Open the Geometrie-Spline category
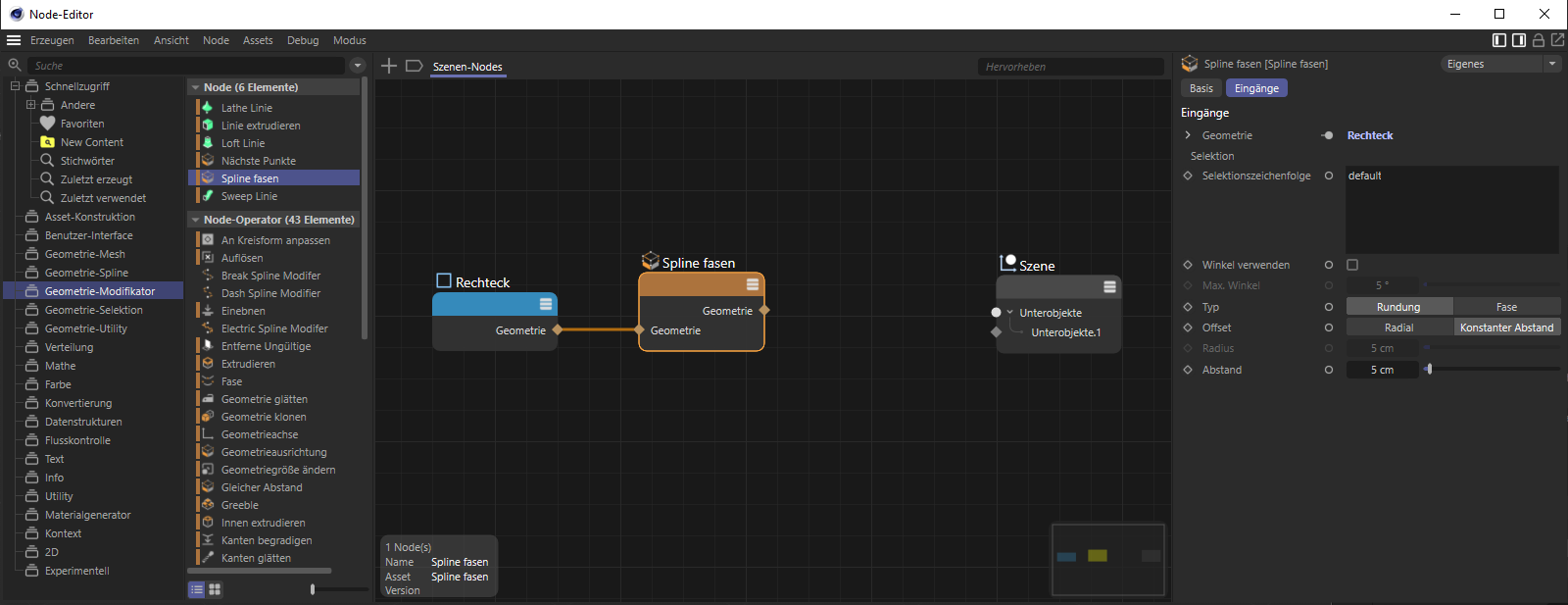 click(x=86, y=273)
